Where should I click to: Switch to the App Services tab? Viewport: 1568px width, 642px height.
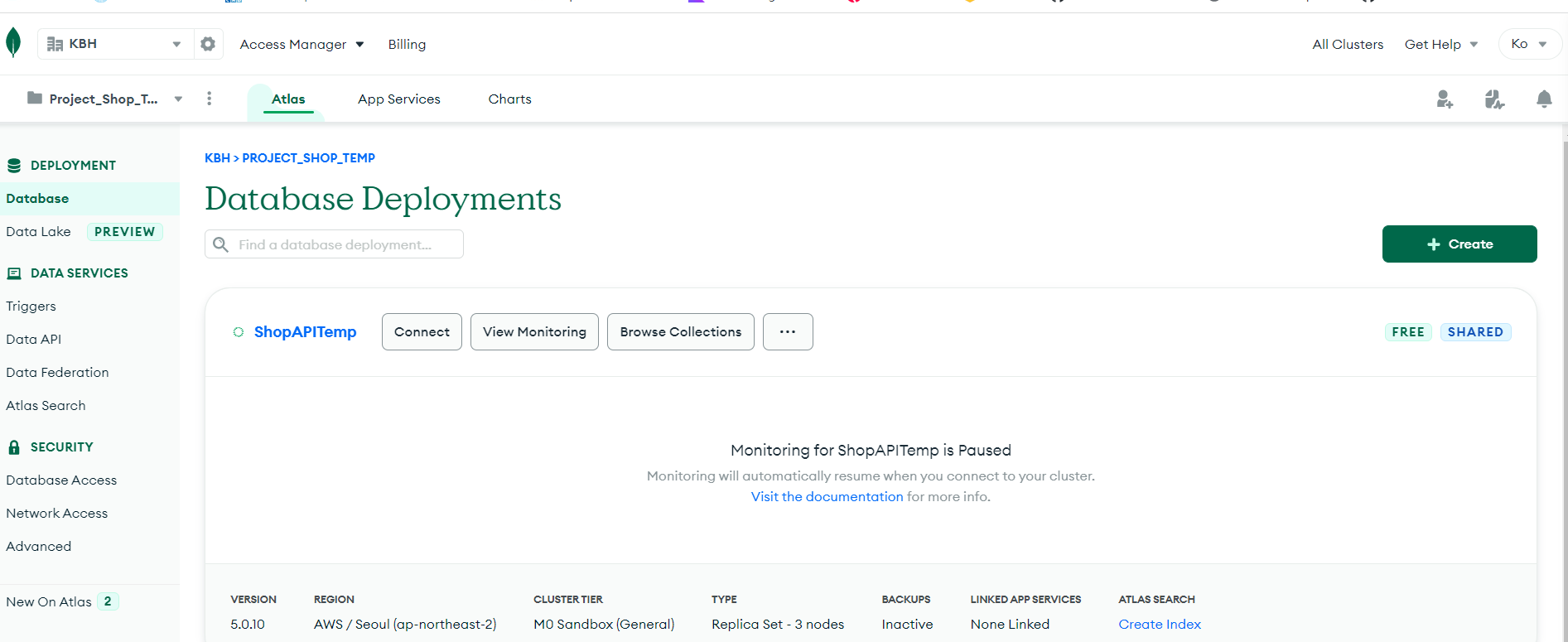pos(399,99)
